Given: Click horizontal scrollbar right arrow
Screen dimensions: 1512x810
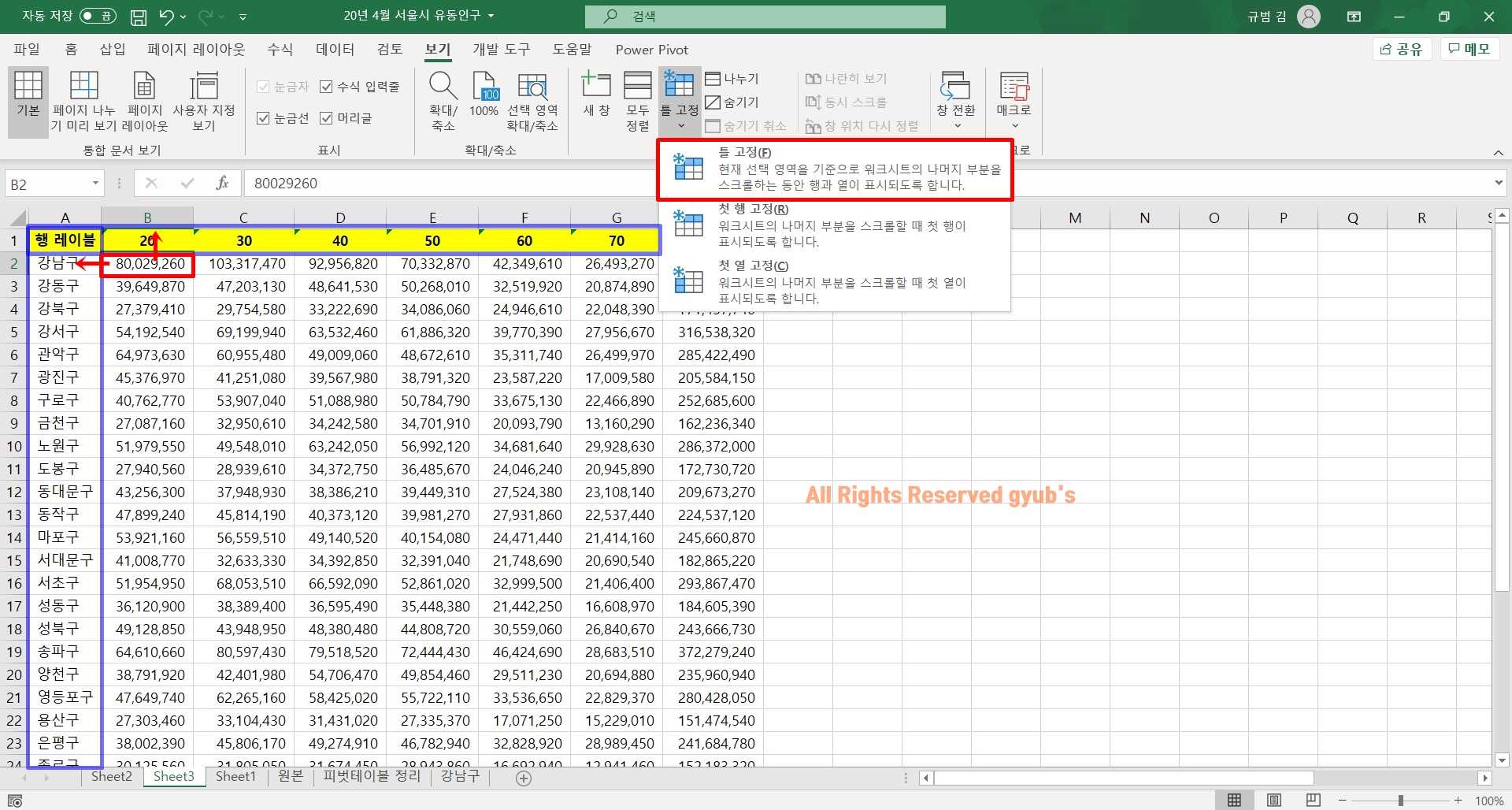Looking at the screenshot, I should (x=1485, y=778).
